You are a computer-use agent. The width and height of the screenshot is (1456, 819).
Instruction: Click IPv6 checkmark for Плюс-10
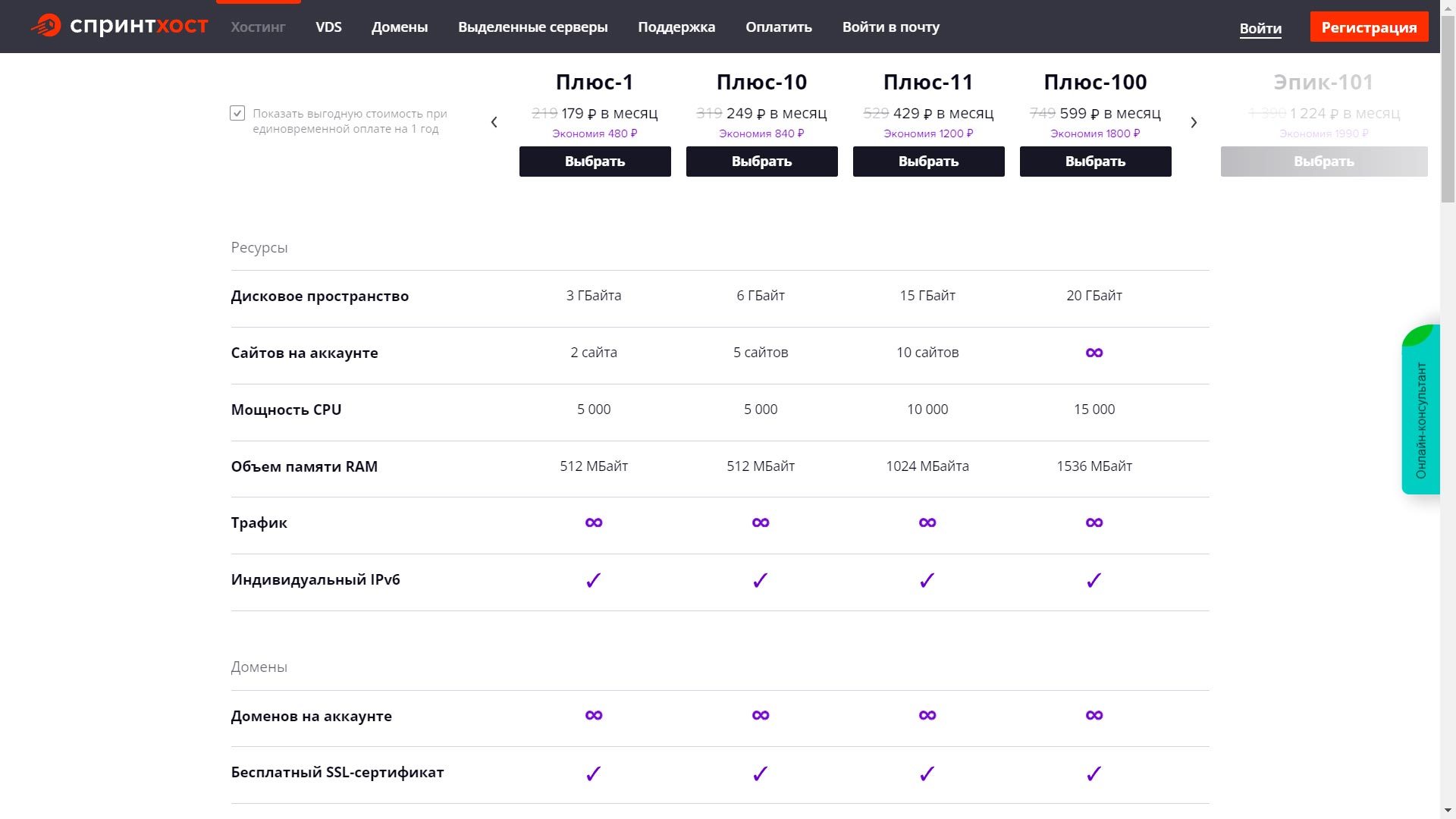(761, 581)
